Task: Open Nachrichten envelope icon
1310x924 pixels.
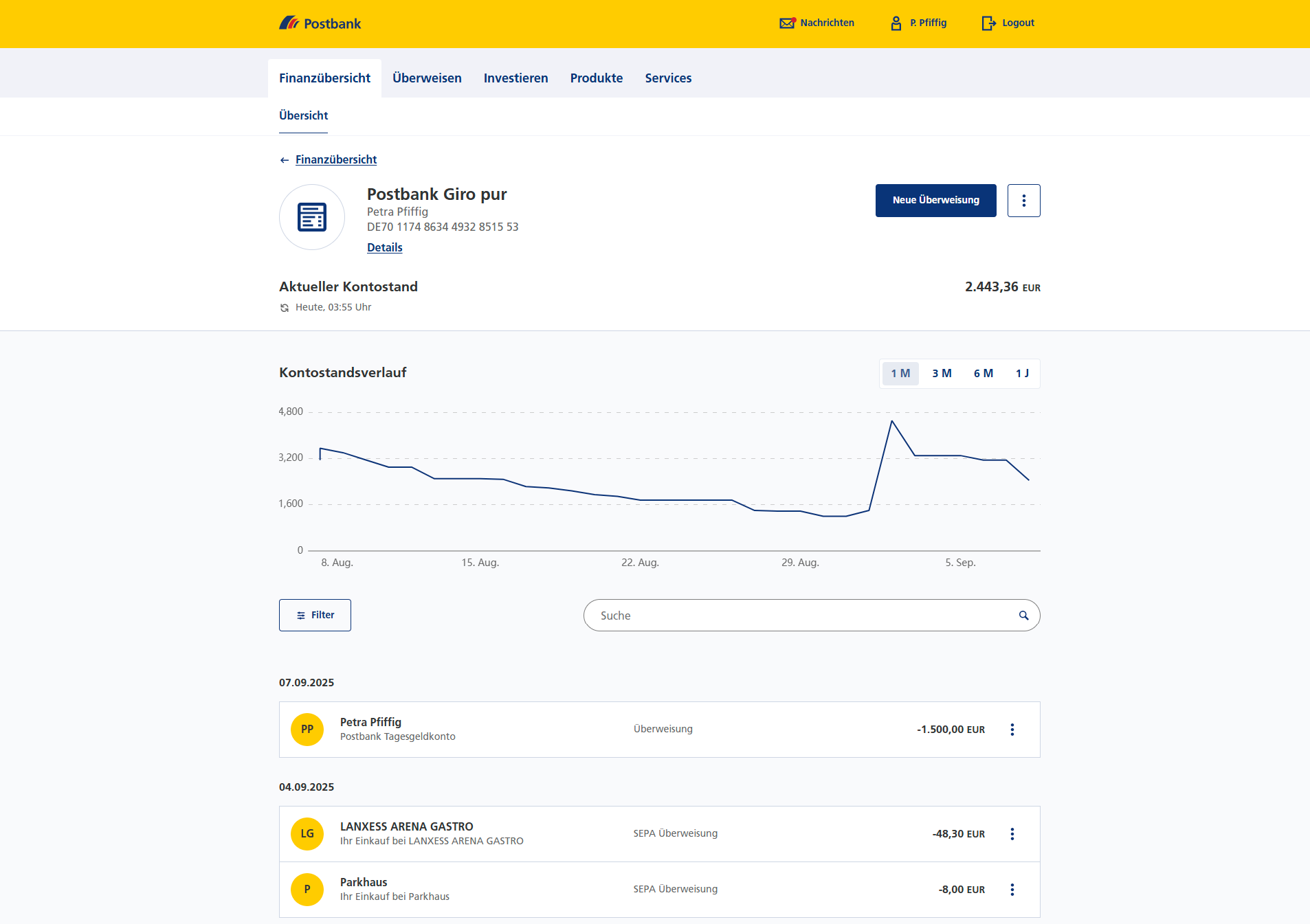Action: tap(787, 23)
